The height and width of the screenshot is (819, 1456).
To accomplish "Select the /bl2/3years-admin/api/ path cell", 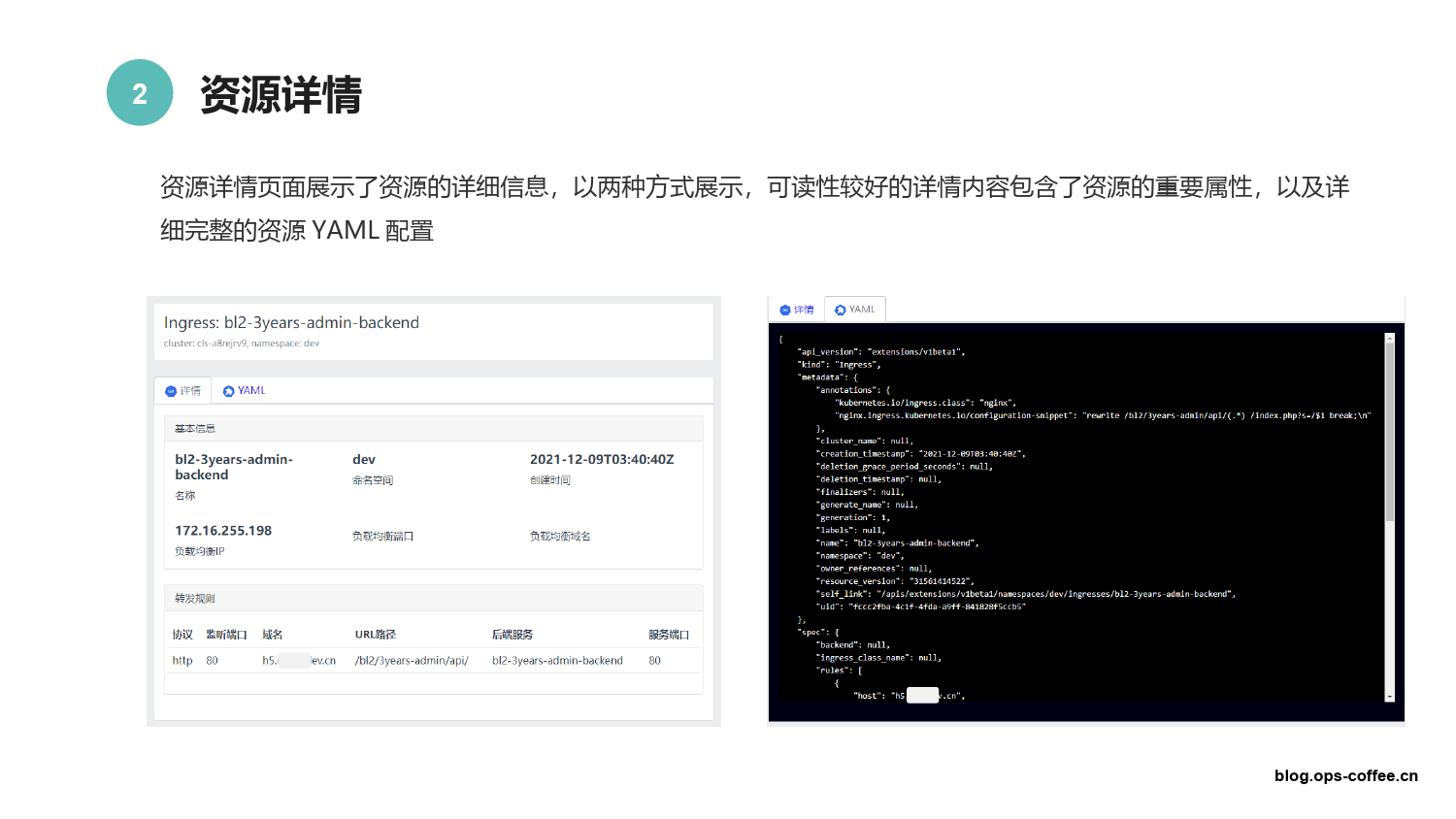I will pos(412,661).
